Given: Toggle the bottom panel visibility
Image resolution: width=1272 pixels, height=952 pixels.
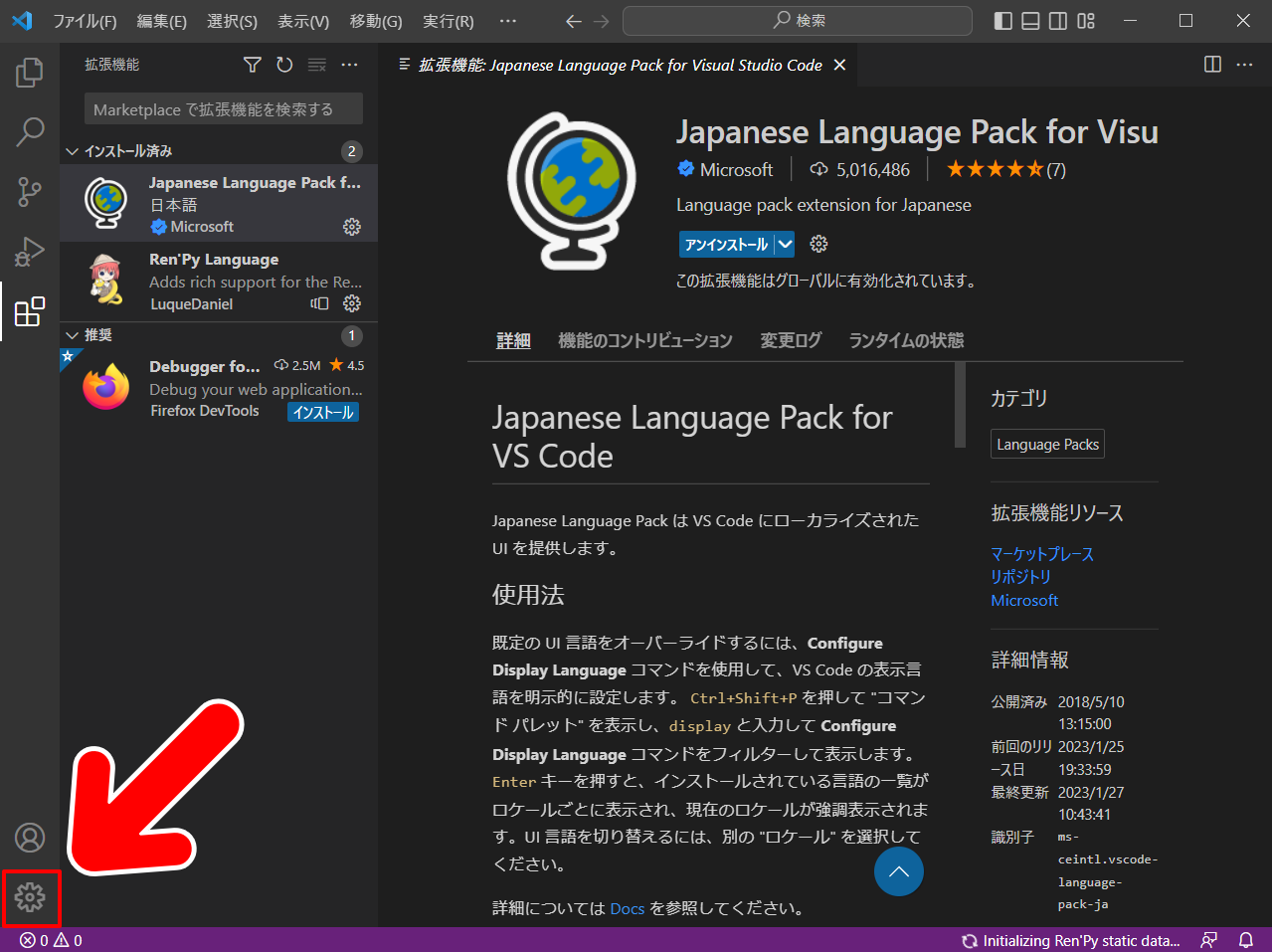Looking at the screenshot, I should point(1030,20).
